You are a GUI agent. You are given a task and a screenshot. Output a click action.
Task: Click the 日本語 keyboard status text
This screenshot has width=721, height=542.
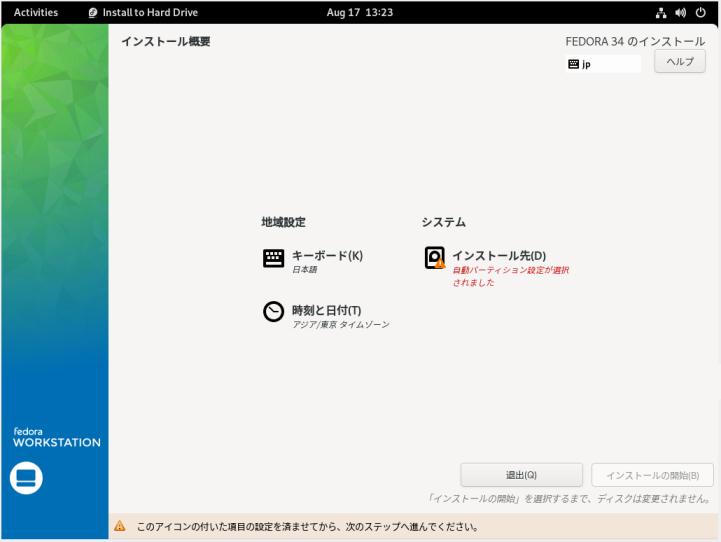(x=304, y=269)
